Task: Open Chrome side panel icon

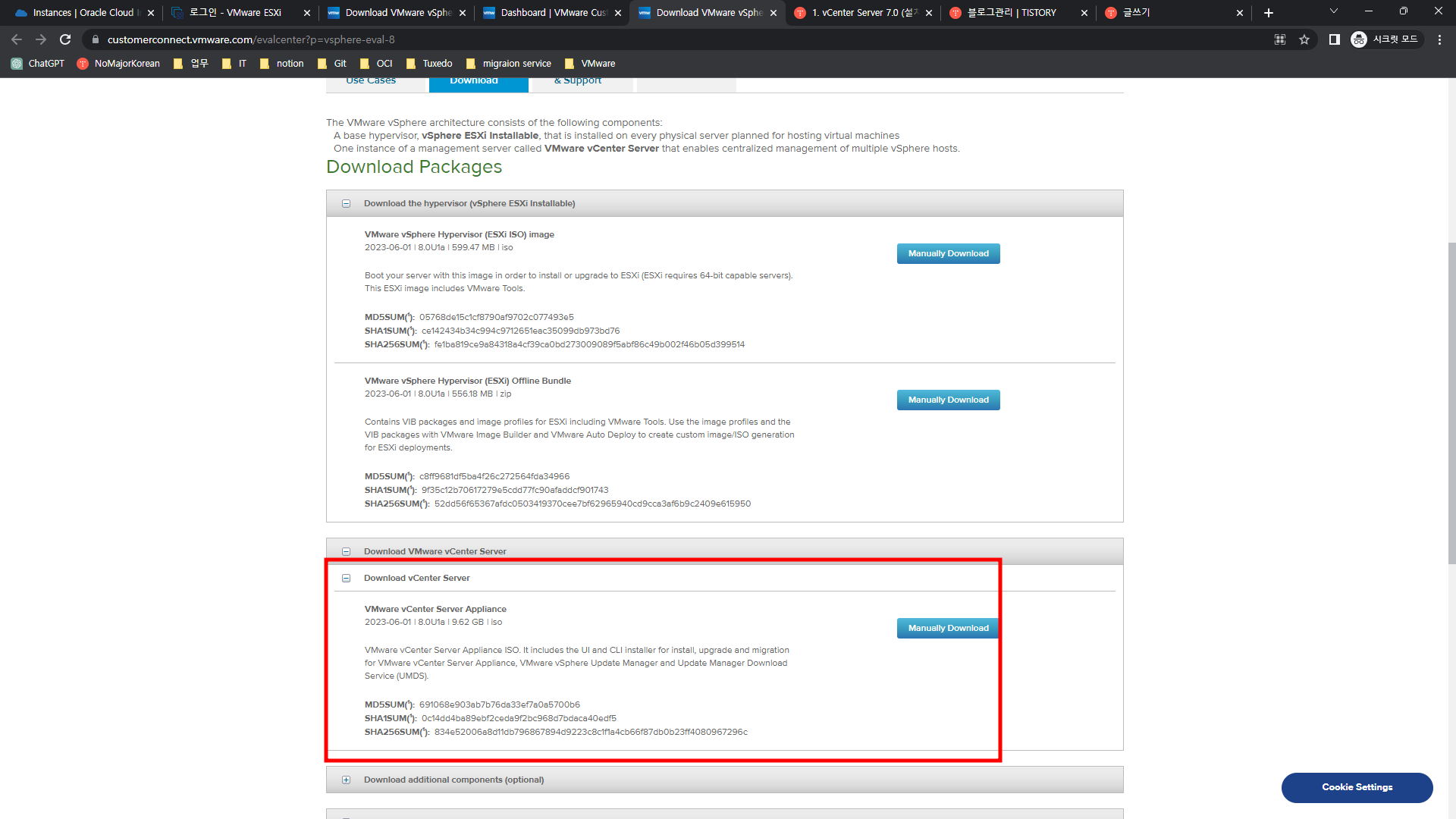Action: pyautogui.click(x=1335, y=39)
